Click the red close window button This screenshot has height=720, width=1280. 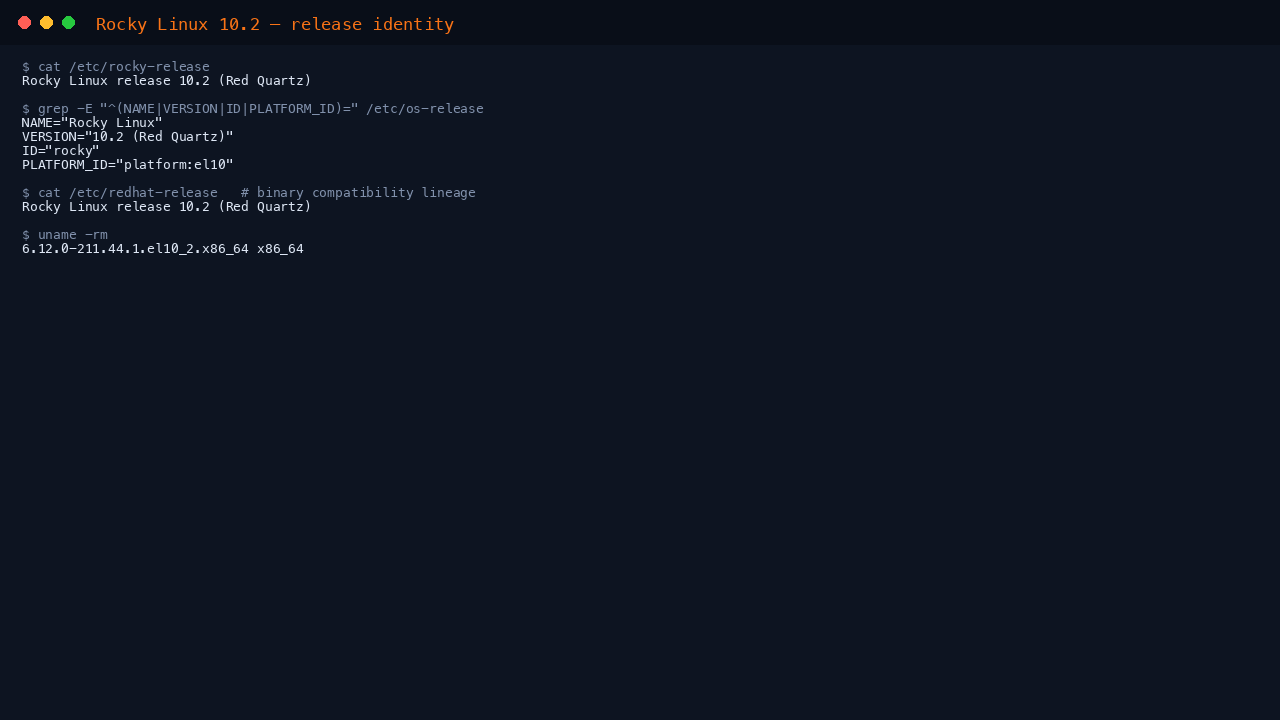point(25,23)
